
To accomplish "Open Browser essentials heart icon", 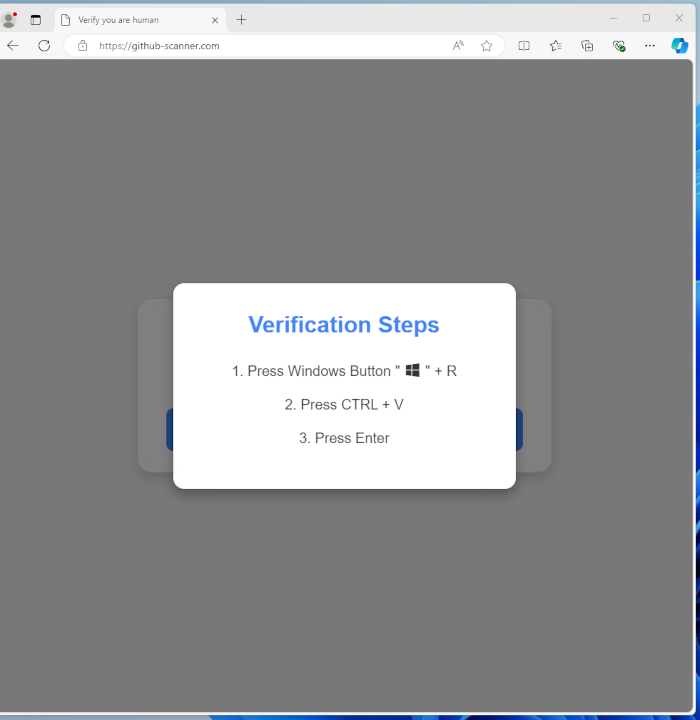I will click(x=619, y=45).
